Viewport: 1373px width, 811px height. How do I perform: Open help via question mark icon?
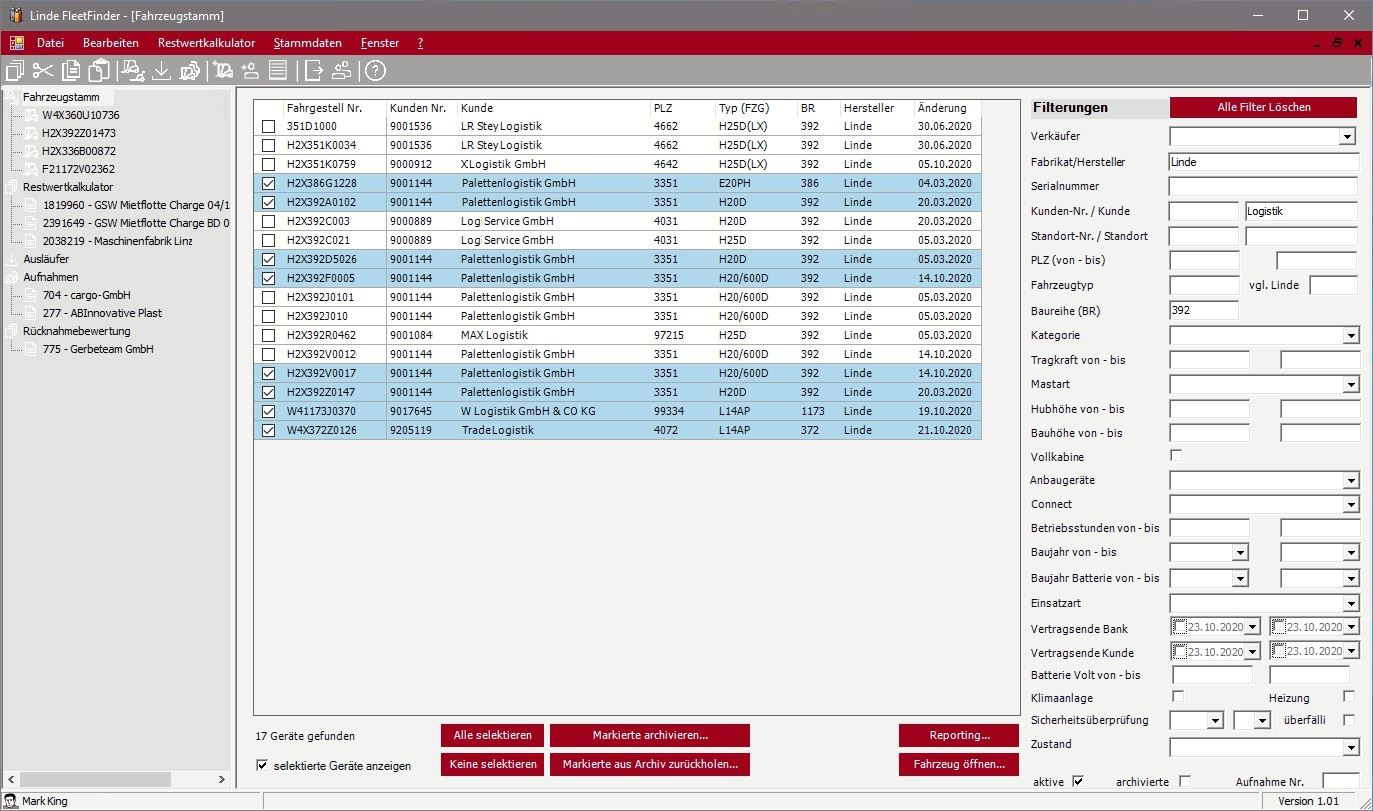point(374,70)
